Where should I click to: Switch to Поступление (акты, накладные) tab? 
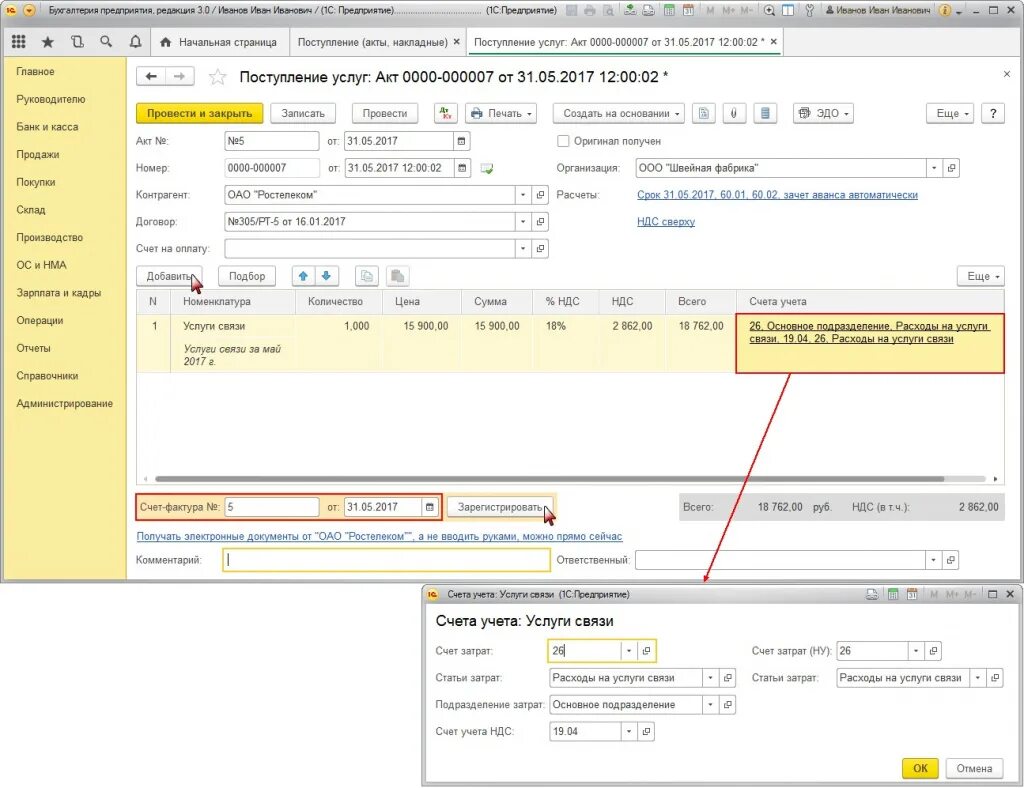point(372,42)
